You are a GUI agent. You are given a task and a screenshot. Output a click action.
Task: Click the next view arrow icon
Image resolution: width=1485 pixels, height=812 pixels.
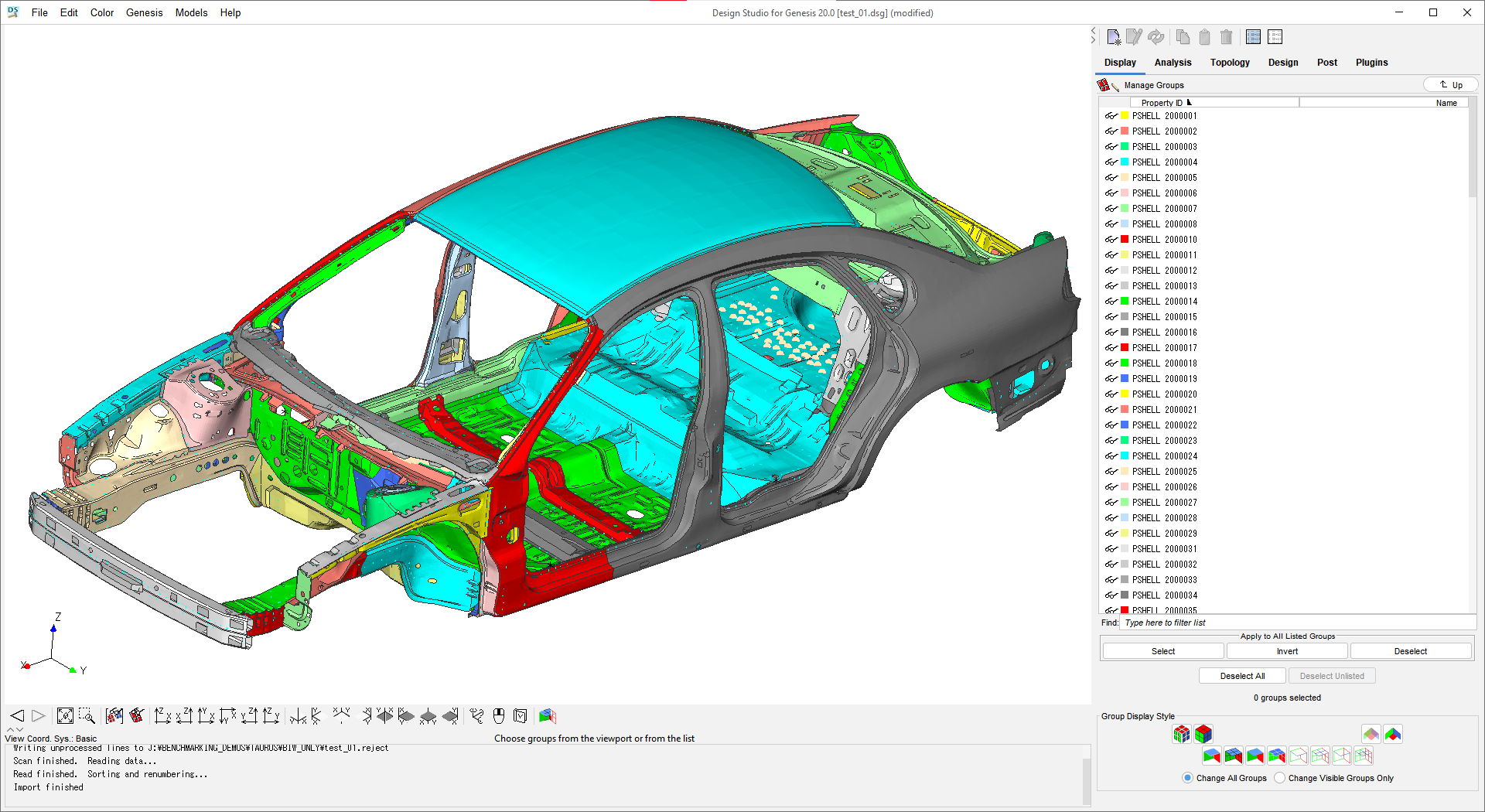(x=38, y=716)
